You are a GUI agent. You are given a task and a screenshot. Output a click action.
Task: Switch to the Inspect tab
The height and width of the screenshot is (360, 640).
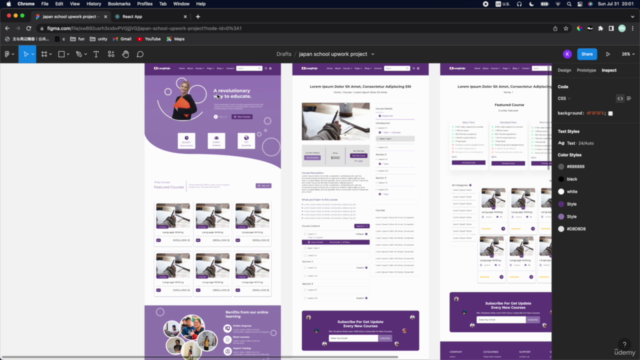(x=609, y=70)
